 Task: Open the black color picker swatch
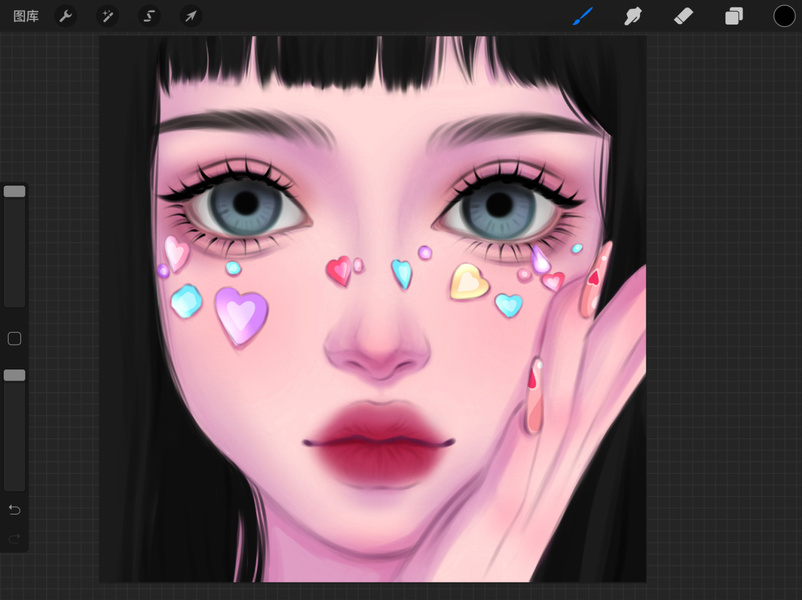point(784,16)
